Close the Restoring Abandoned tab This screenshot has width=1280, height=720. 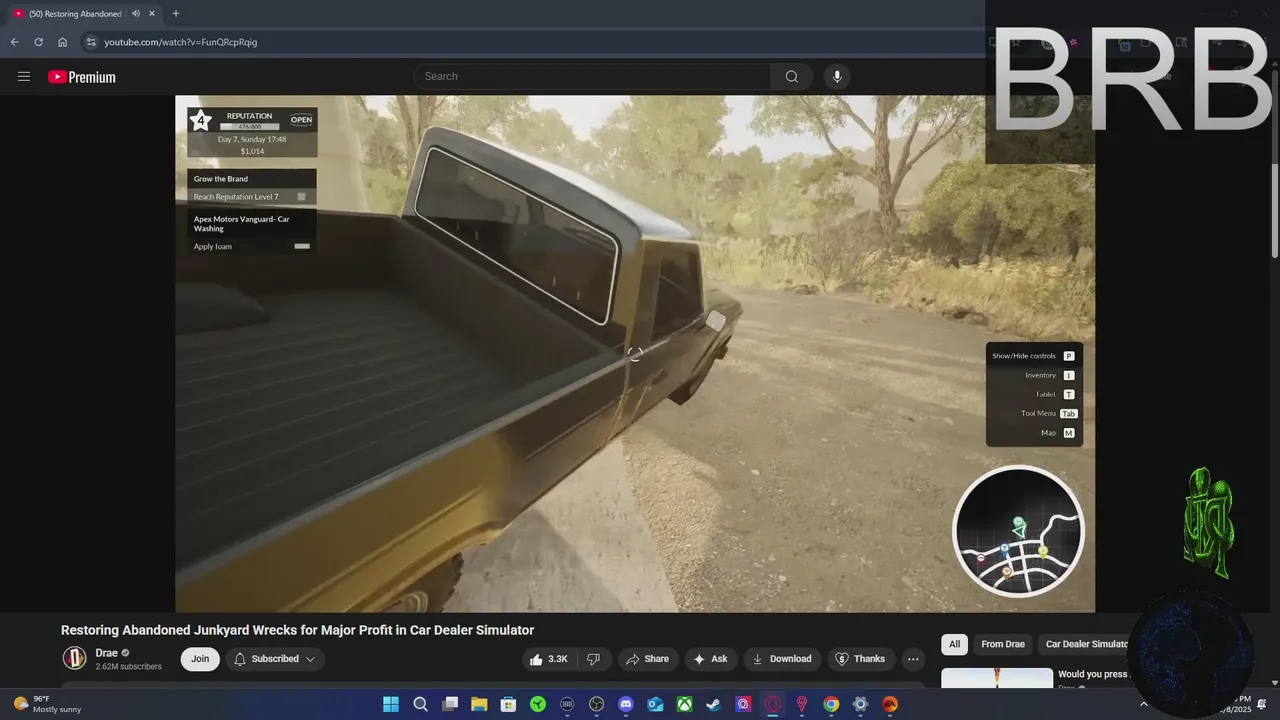click(152, 14)
